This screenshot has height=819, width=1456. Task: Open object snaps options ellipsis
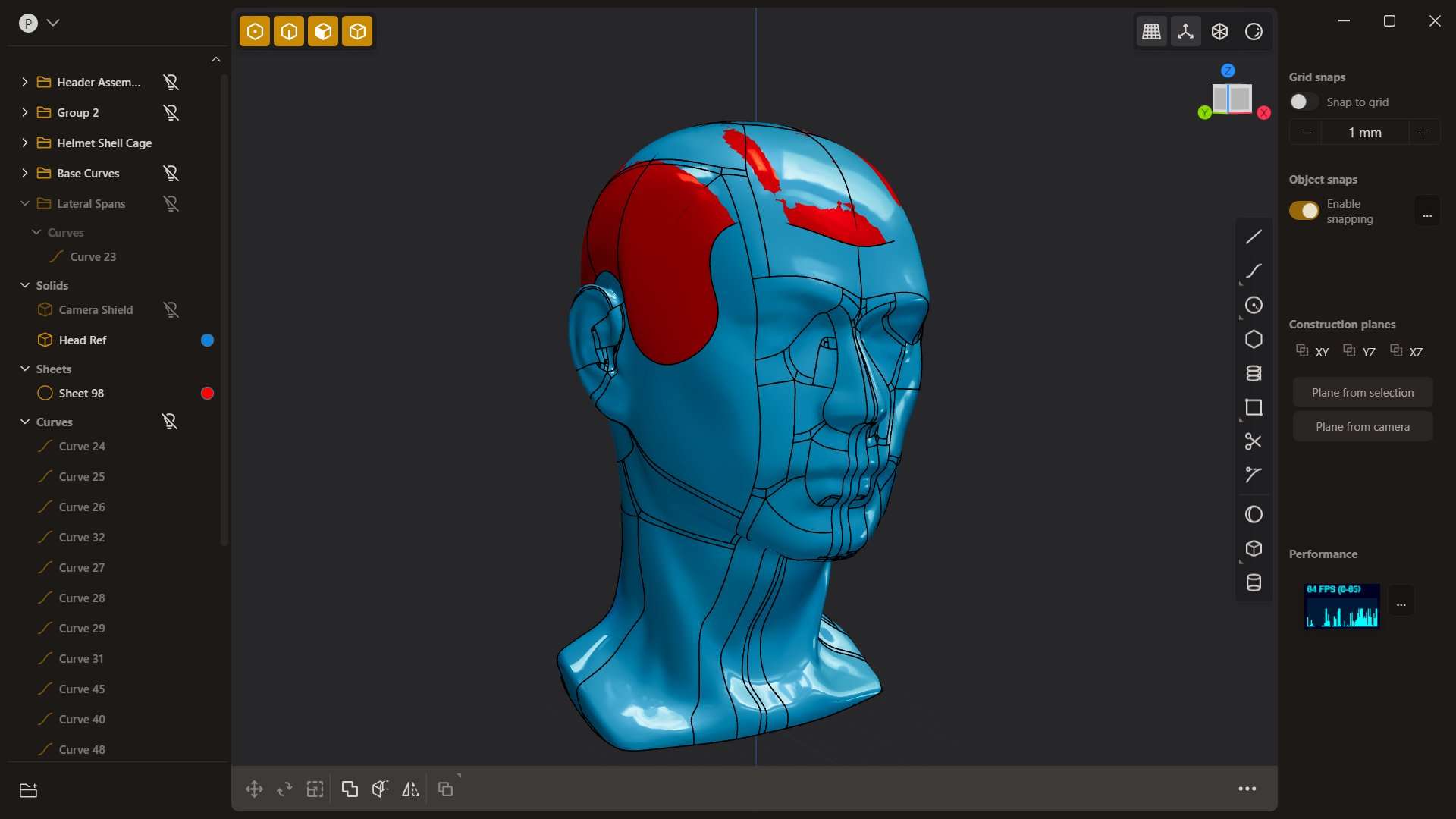tap(1427, 212)
